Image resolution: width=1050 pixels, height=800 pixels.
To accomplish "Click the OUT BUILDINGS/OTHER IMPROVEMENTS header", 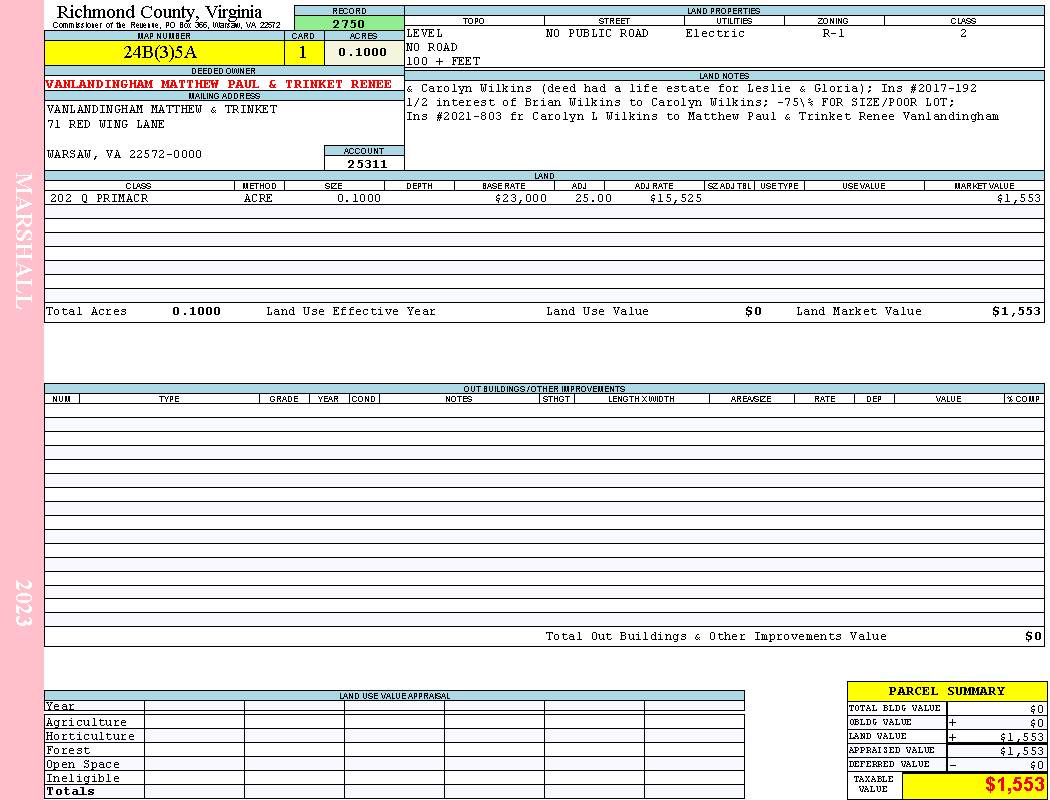I will [x=544, y=388].
